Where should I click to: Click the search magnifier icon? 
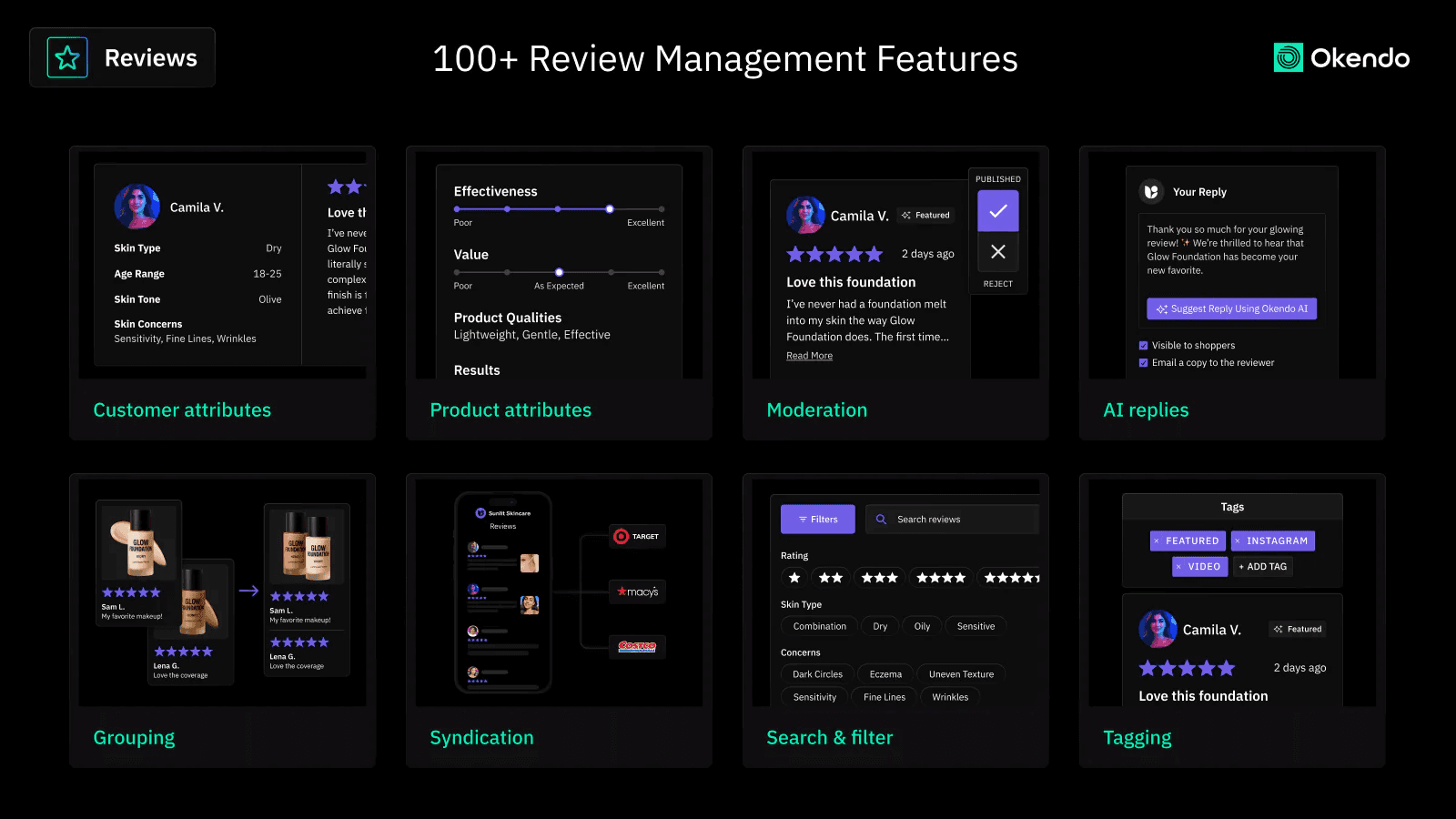pyautogui.click(x=881, y=520)
